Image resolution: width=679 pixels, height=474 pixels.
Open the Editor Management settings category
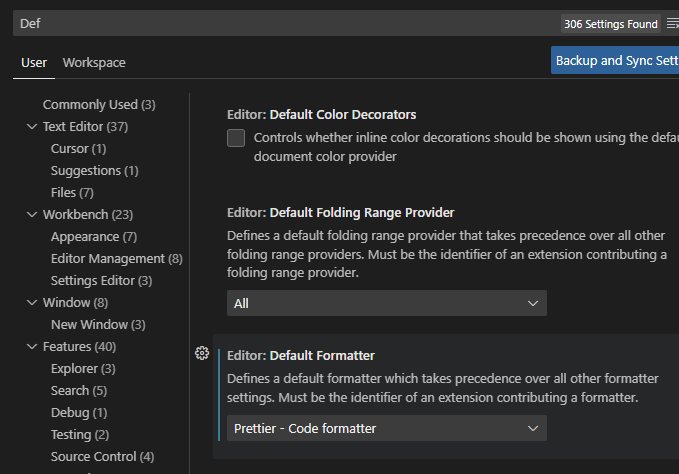(x=116, y=259)
